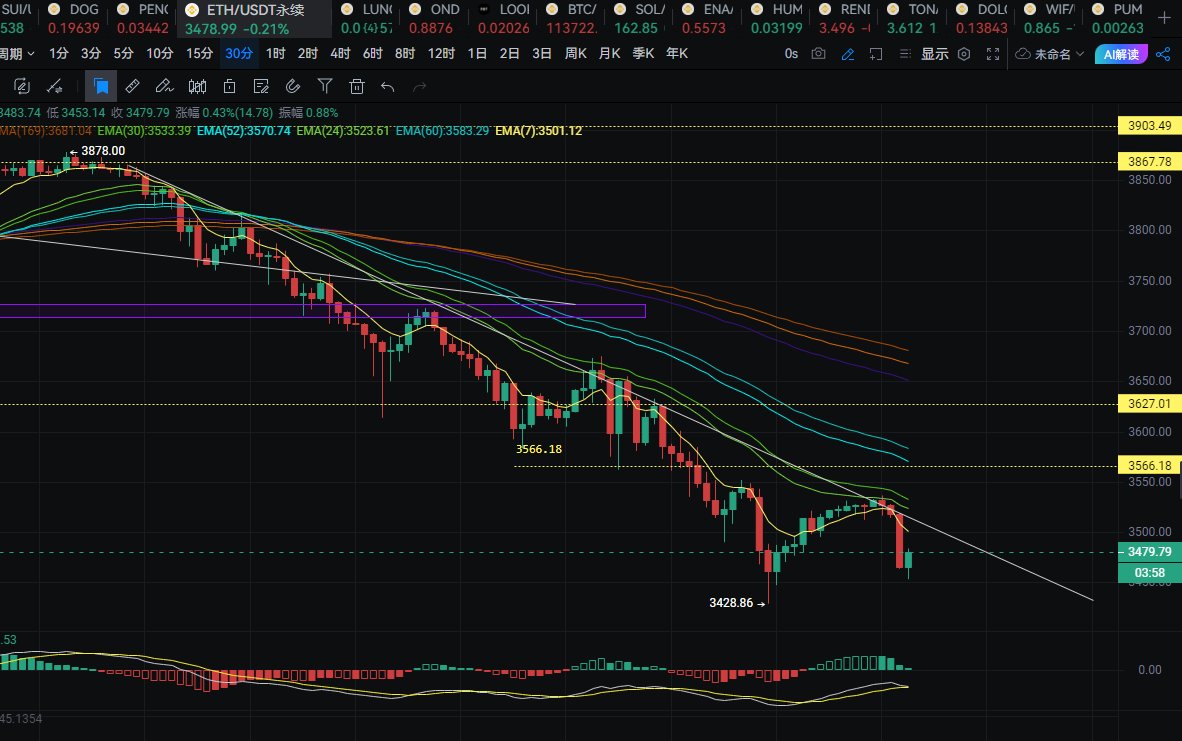Open the candlestick pattern tool
This screenshot has height=741, width=1182.
tap(198, 87)
